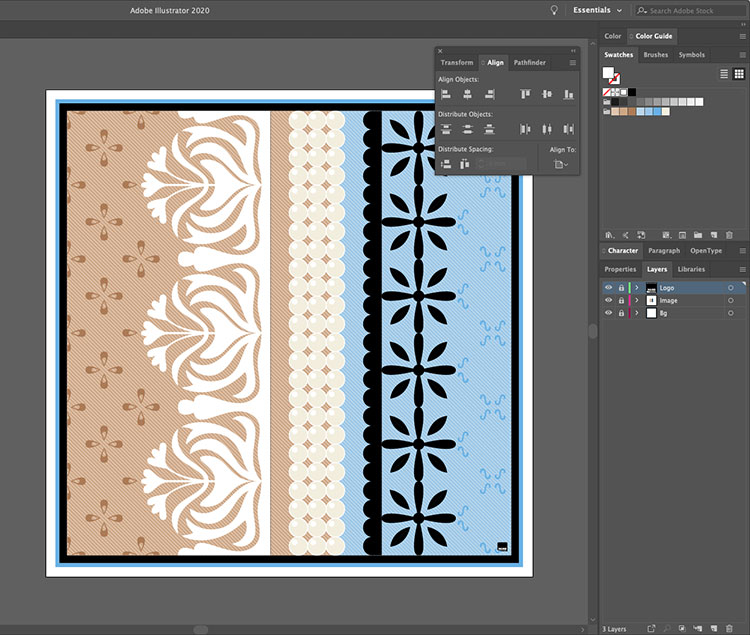Open the Align To dropdown
The height and width of the screenshot is (635, 750).
click(x=561, y=164)
